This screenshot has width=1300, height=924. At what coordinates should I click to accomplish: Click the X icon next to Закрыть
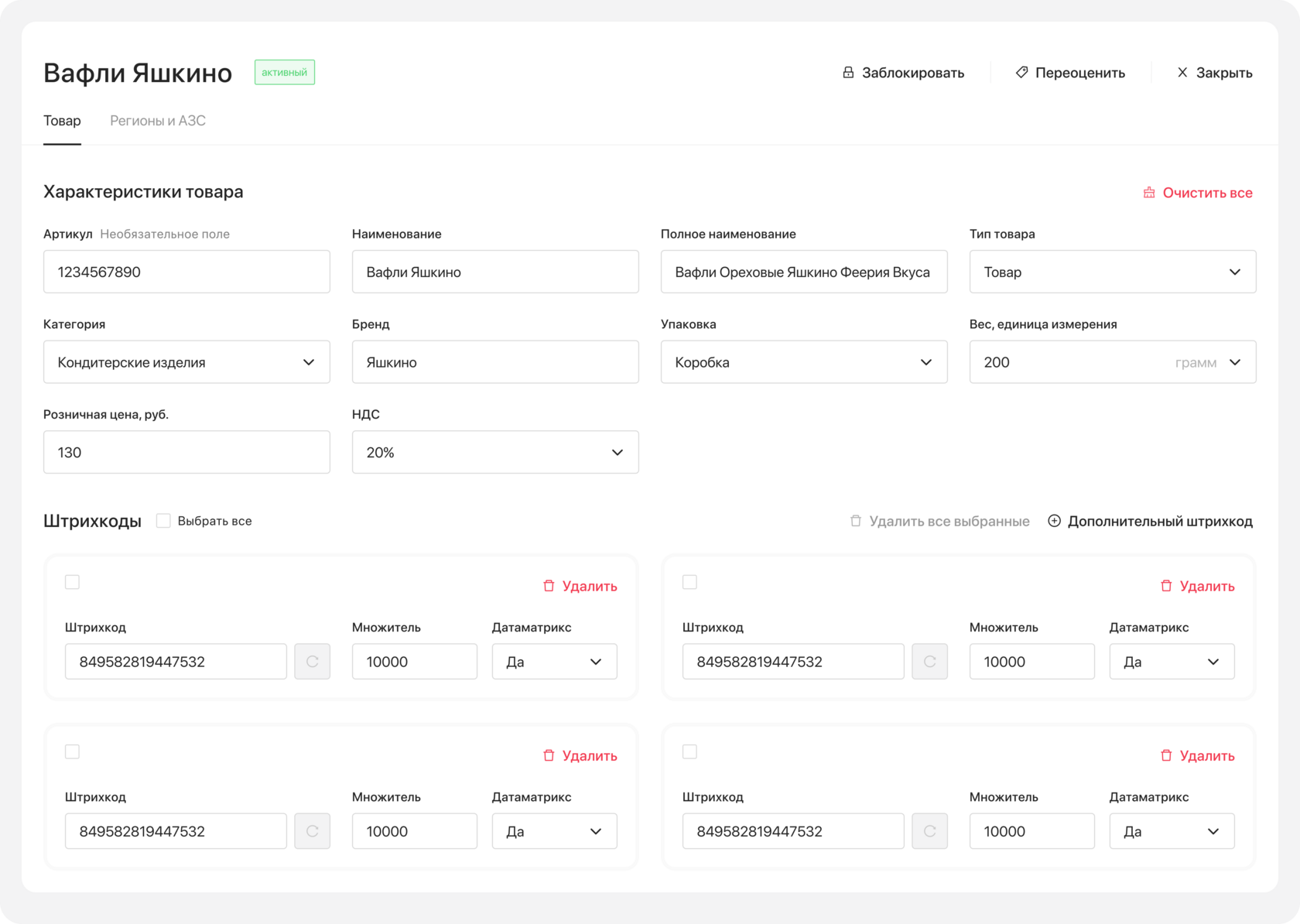point(1182,72)
